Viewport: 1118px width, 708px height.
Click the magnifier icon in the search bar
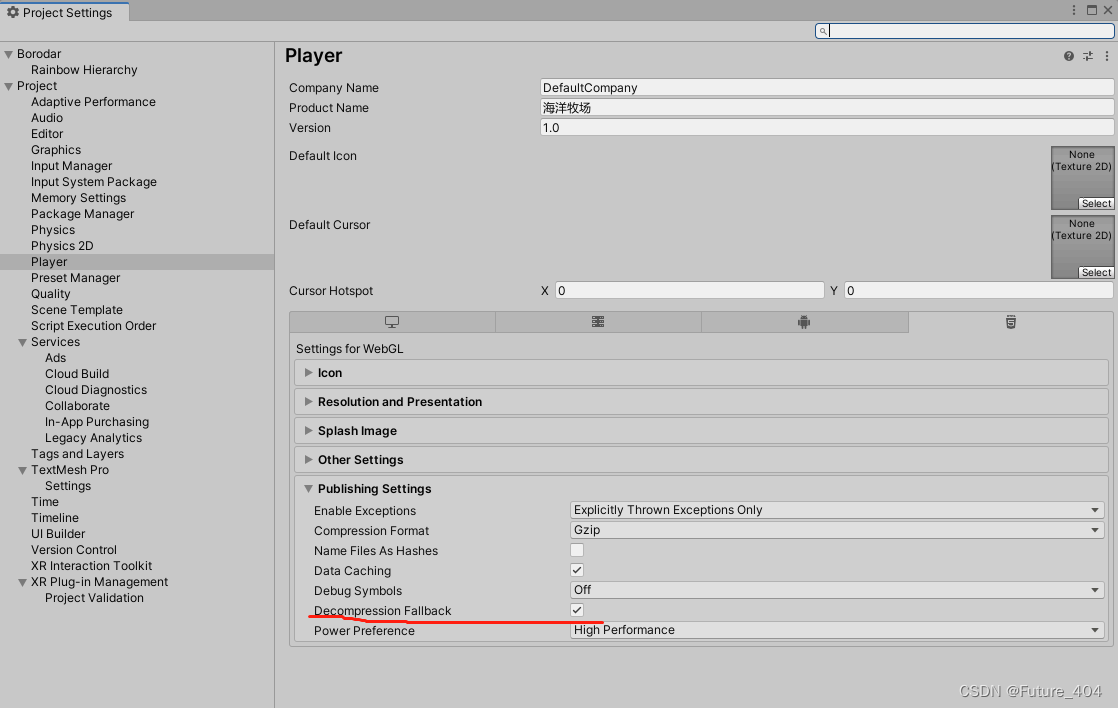point(822,31)
